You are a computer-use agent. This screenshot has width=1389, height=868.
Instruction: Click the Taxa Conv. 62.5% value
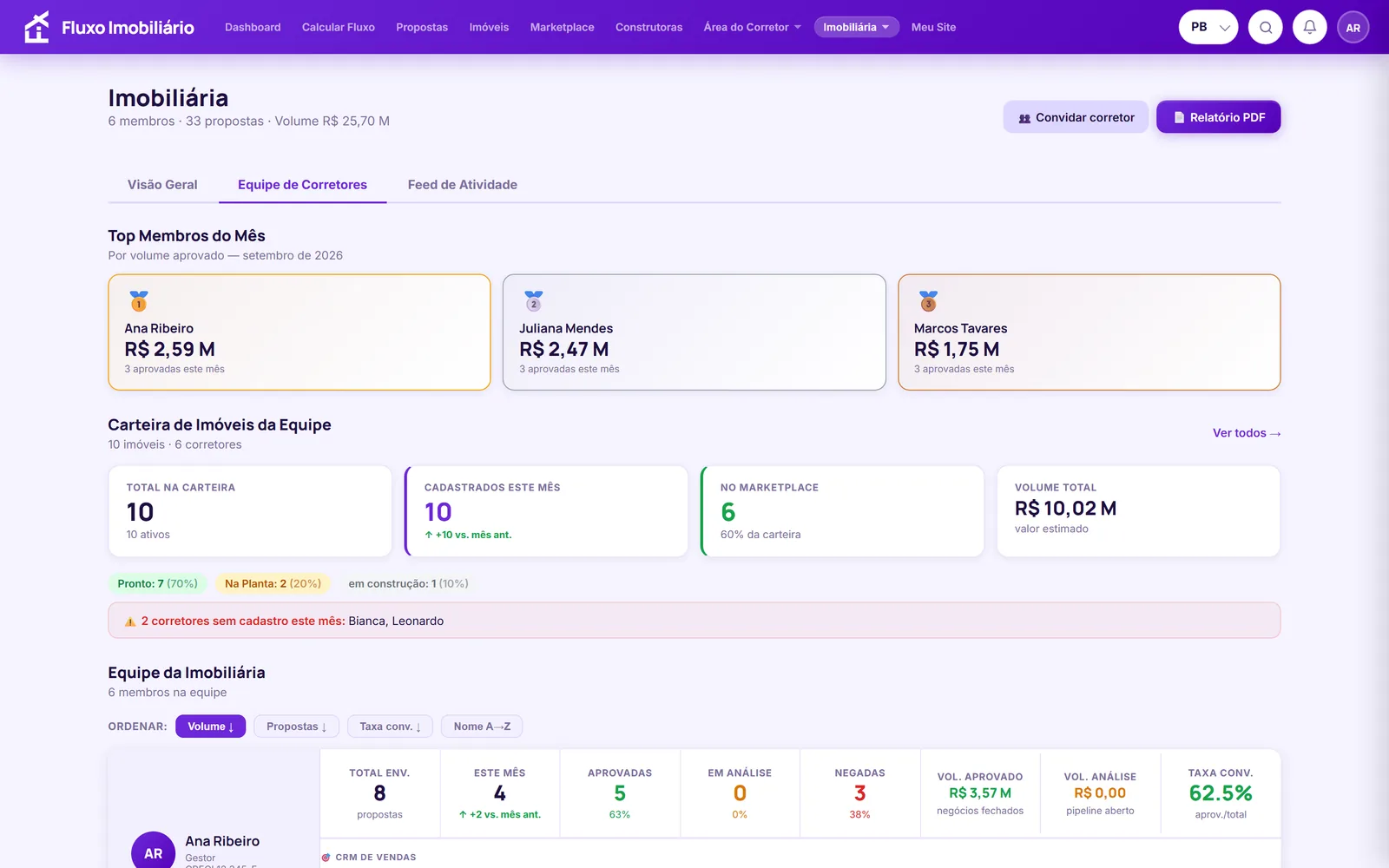[1221, 793]
